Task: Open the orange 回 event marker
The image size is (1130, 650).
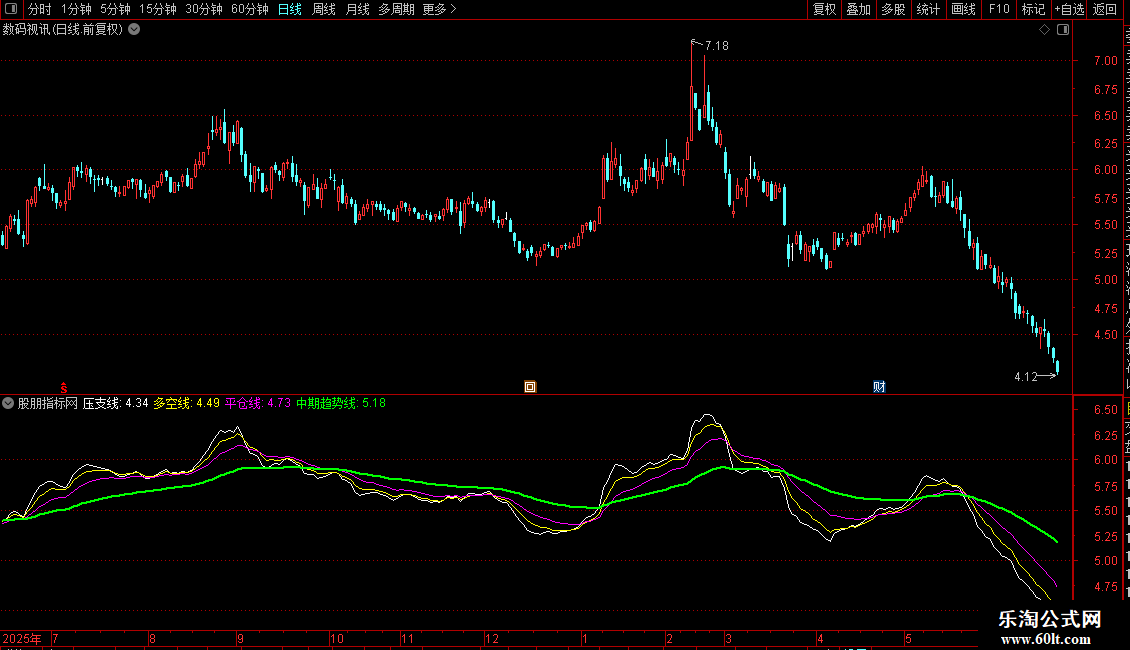Action: point(530,387)
